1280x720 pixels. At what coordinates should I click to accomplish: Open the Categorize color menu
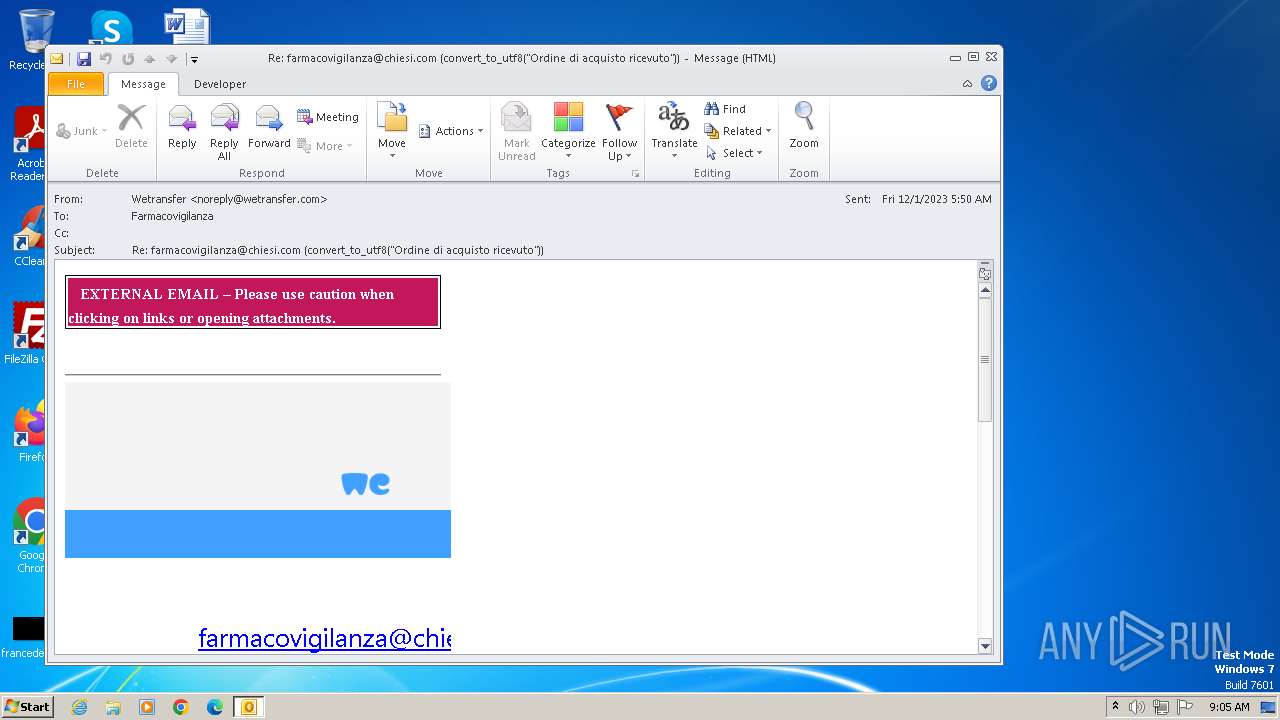pyautogui.click(x=568, y=131)
